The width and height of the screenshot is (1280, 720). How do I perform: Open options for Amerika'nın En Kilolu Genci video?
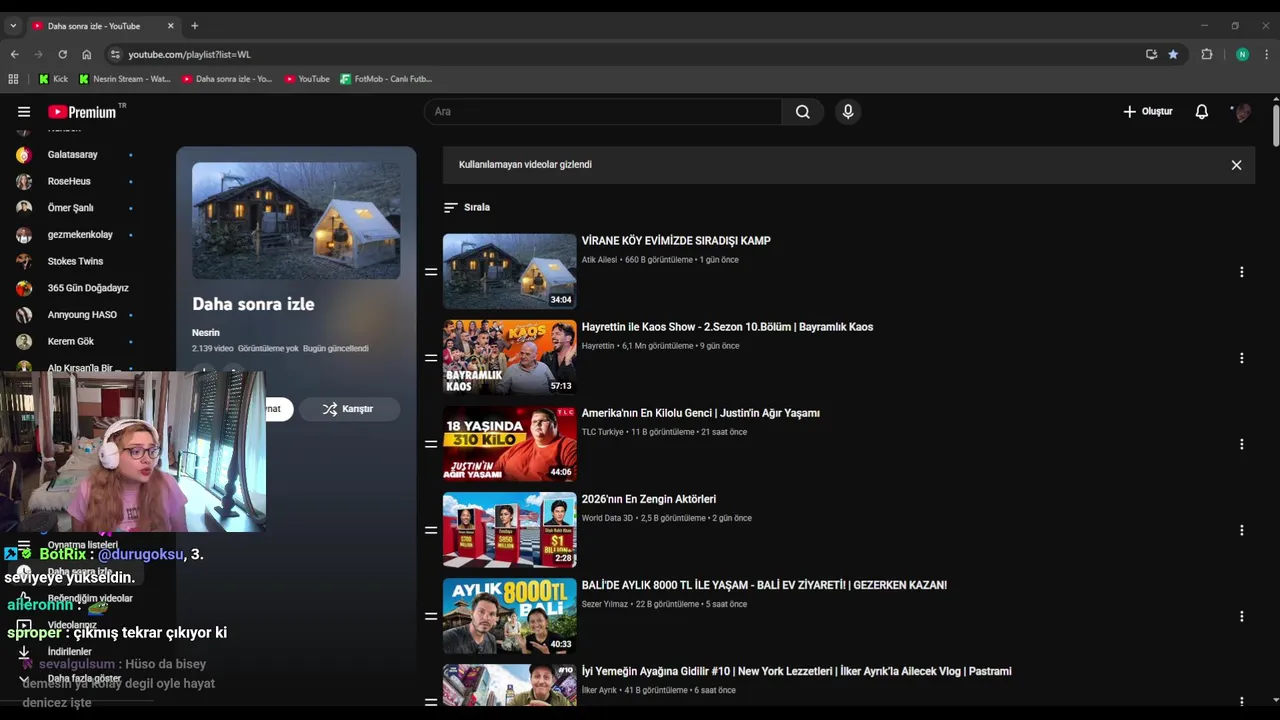(1241, 444)
